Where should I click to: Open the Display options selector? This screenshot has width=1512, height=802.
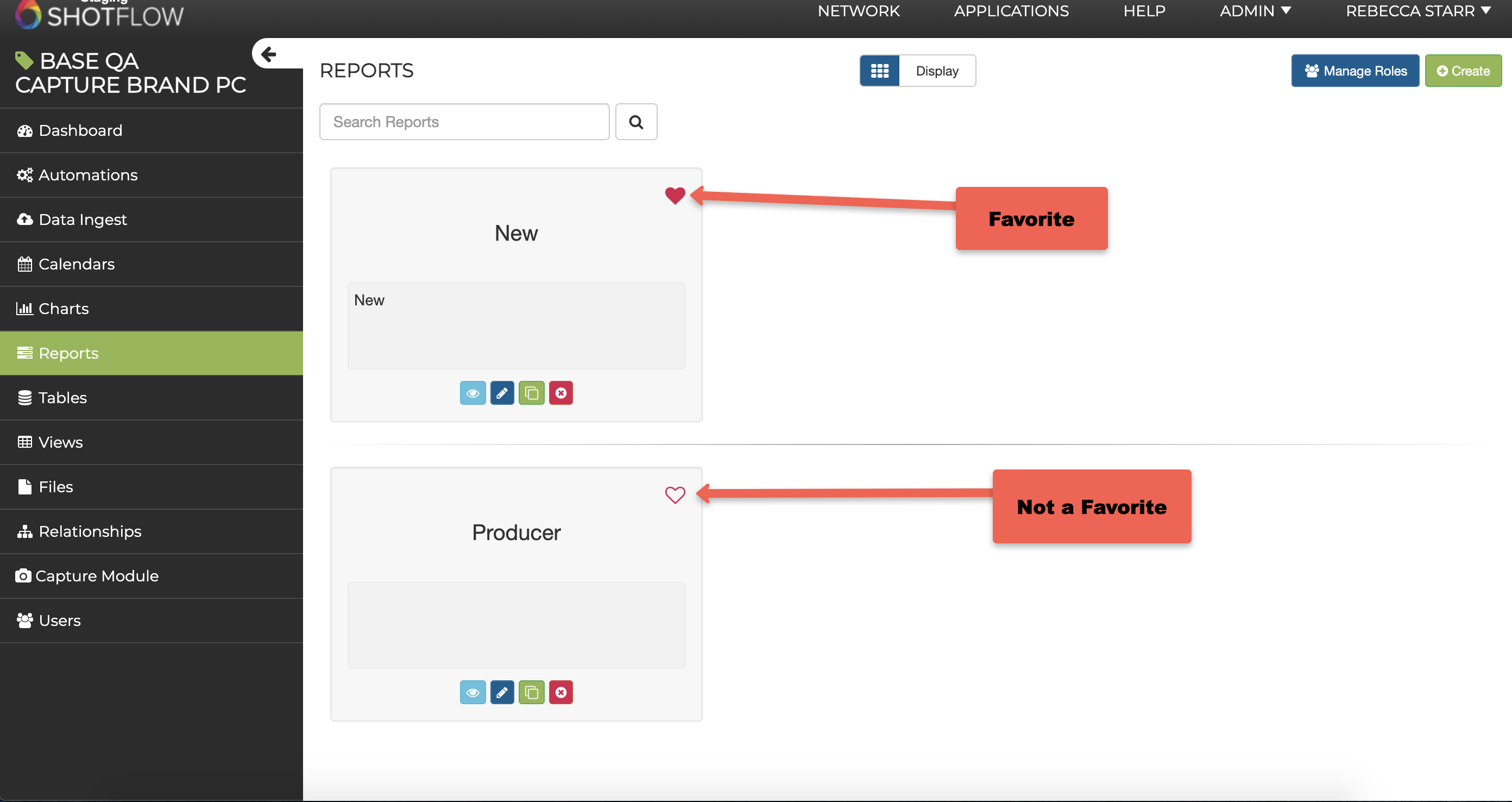click(x=937, y=71)
